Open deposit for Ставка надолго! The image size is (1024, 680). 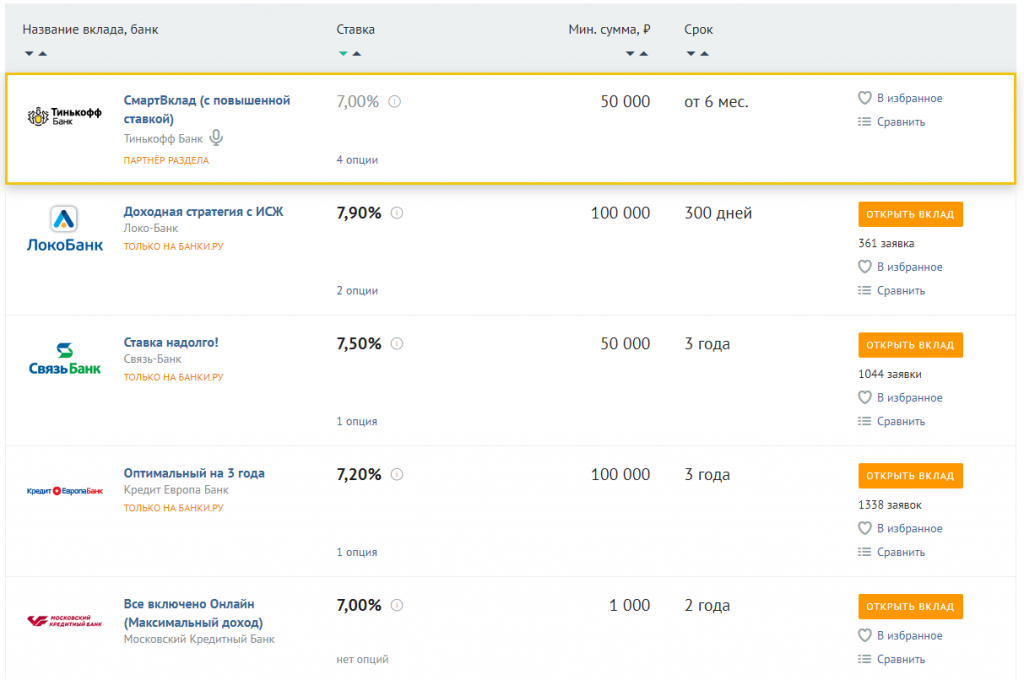tap(910, 345)
